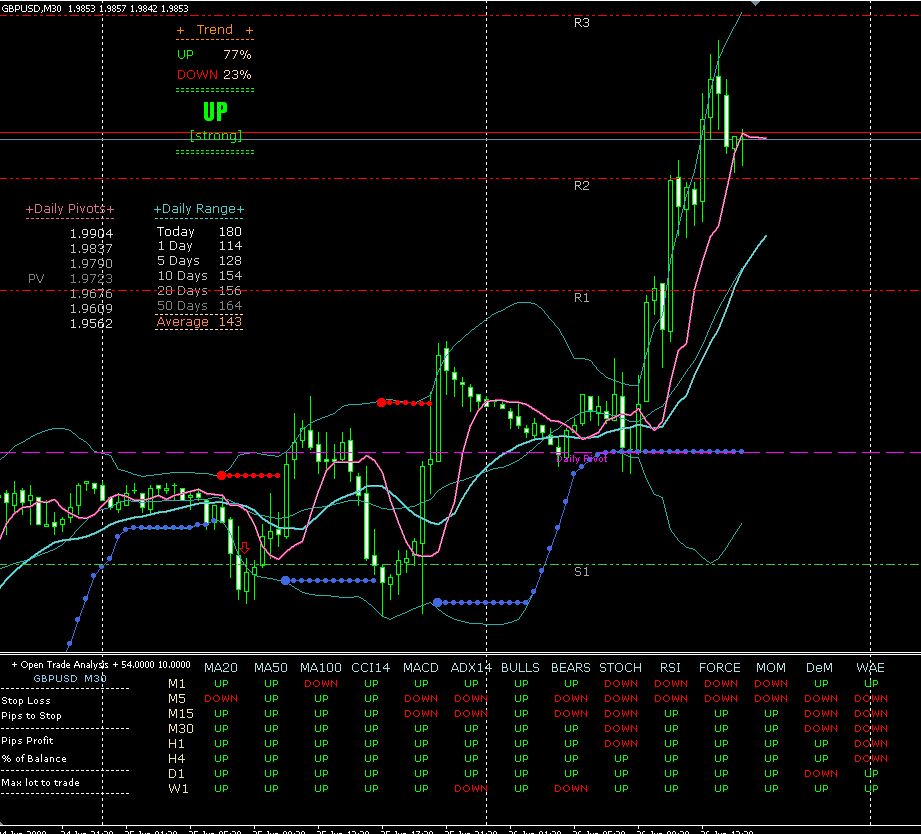Click the '% of Balance' label
Screen dimensions: 921x834
click(x=33, y=759)
